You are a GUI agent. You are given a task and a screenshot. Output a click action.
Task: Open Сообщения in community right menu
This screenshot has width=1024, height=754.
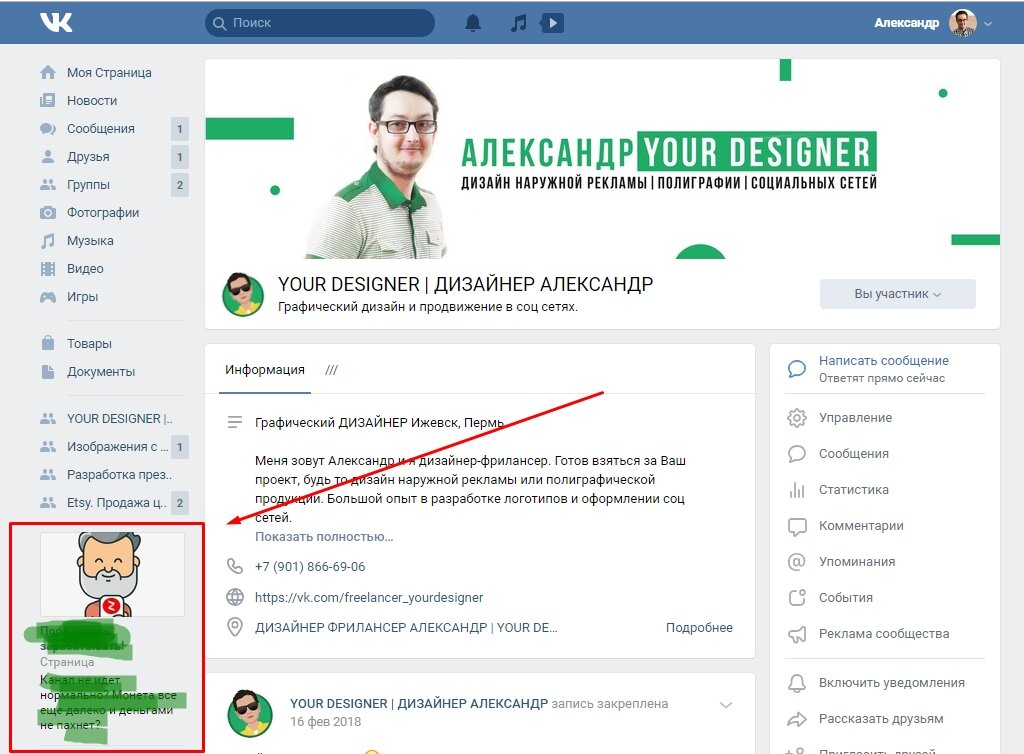[x=854, y=454]
